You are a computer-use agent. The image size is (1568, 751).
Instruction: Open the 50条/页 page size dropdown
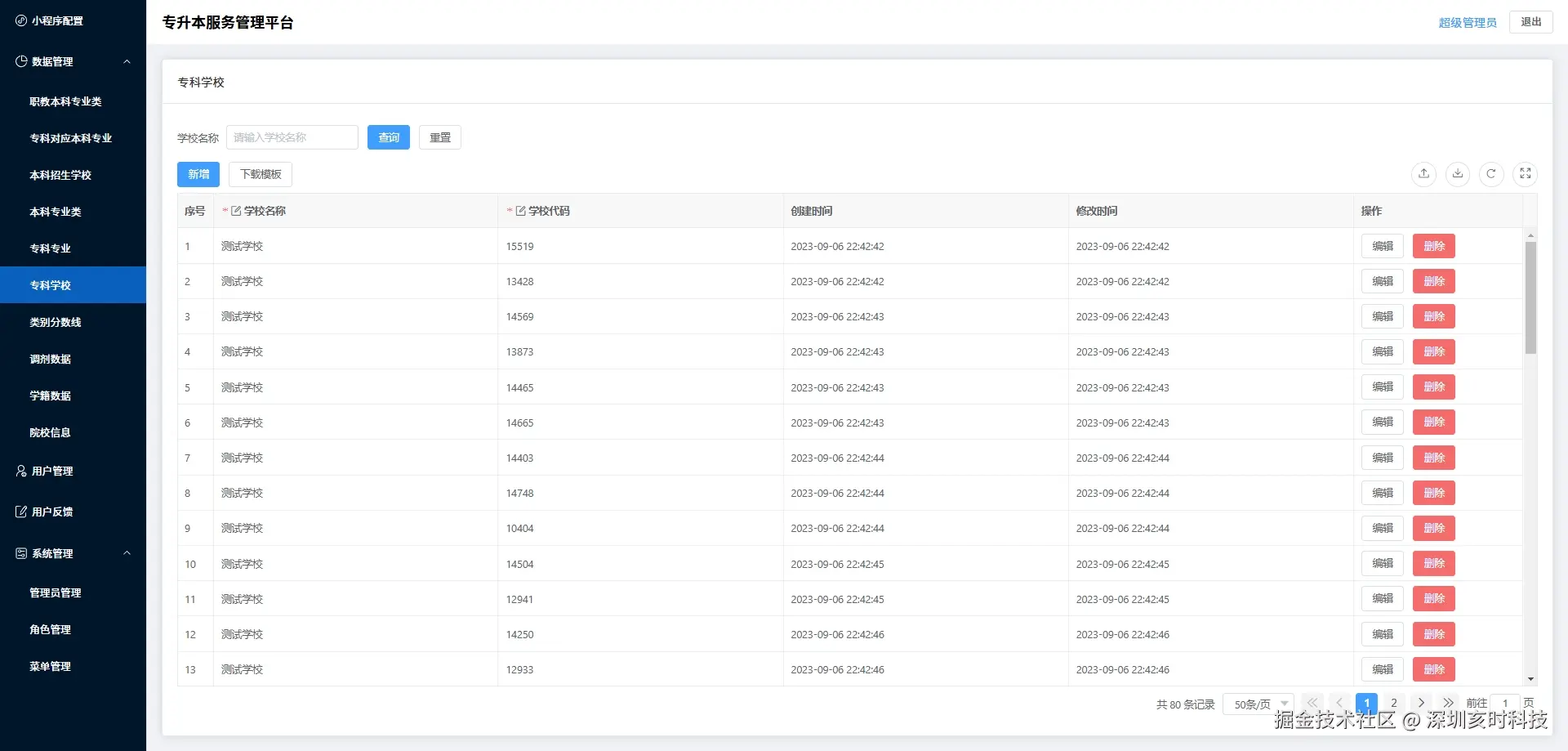[1258, 704]
